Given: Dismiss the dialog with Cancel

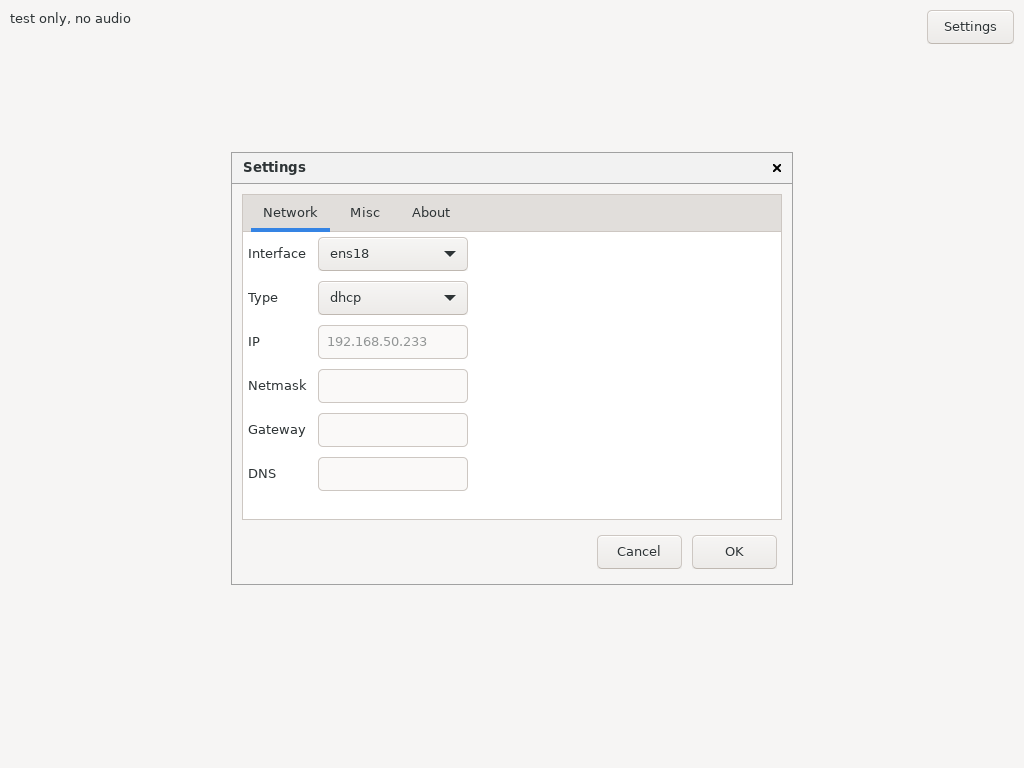Looking at the screenshot, I should 639,551.
